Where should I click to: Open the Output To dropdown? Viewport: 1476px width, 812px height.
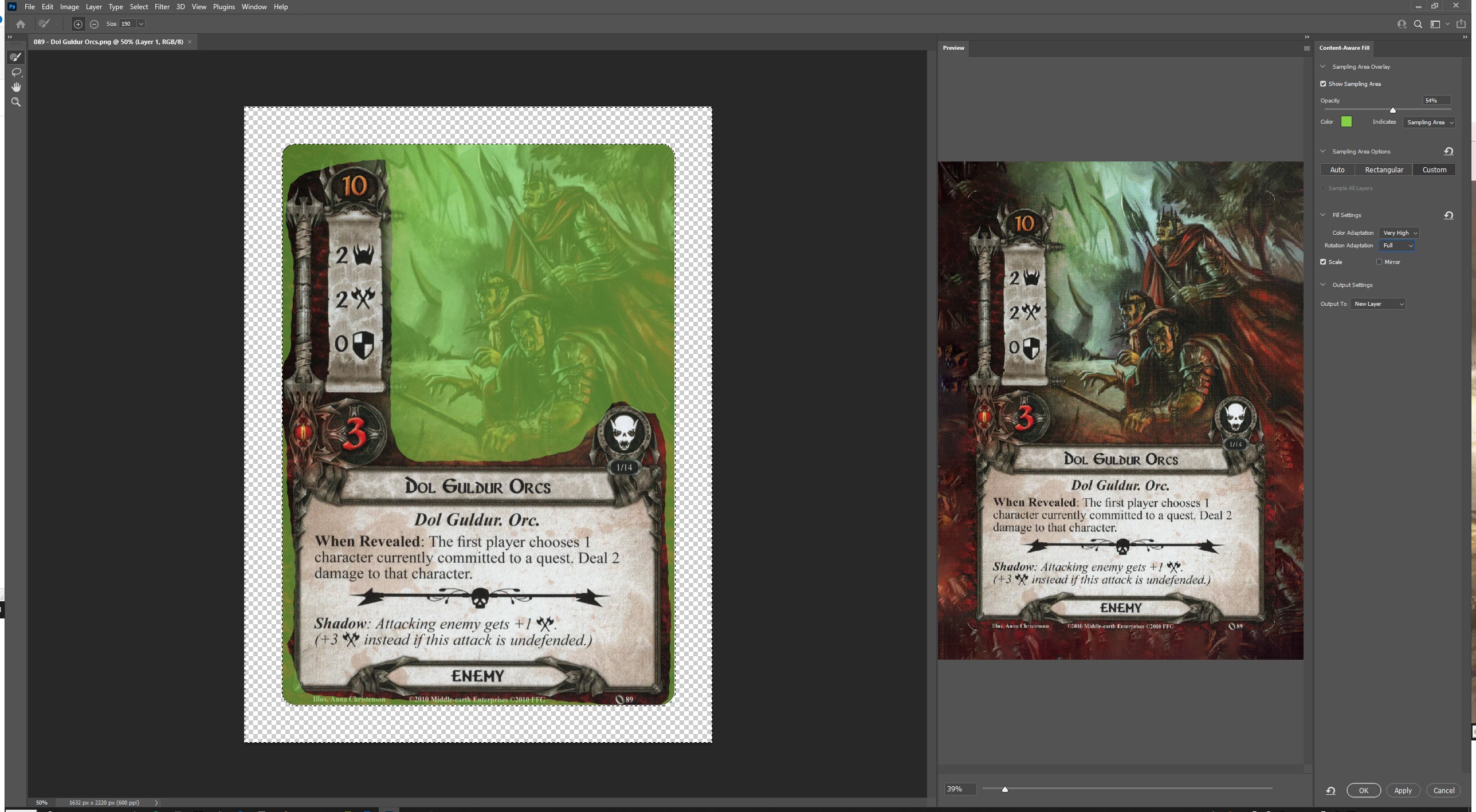1378,304
